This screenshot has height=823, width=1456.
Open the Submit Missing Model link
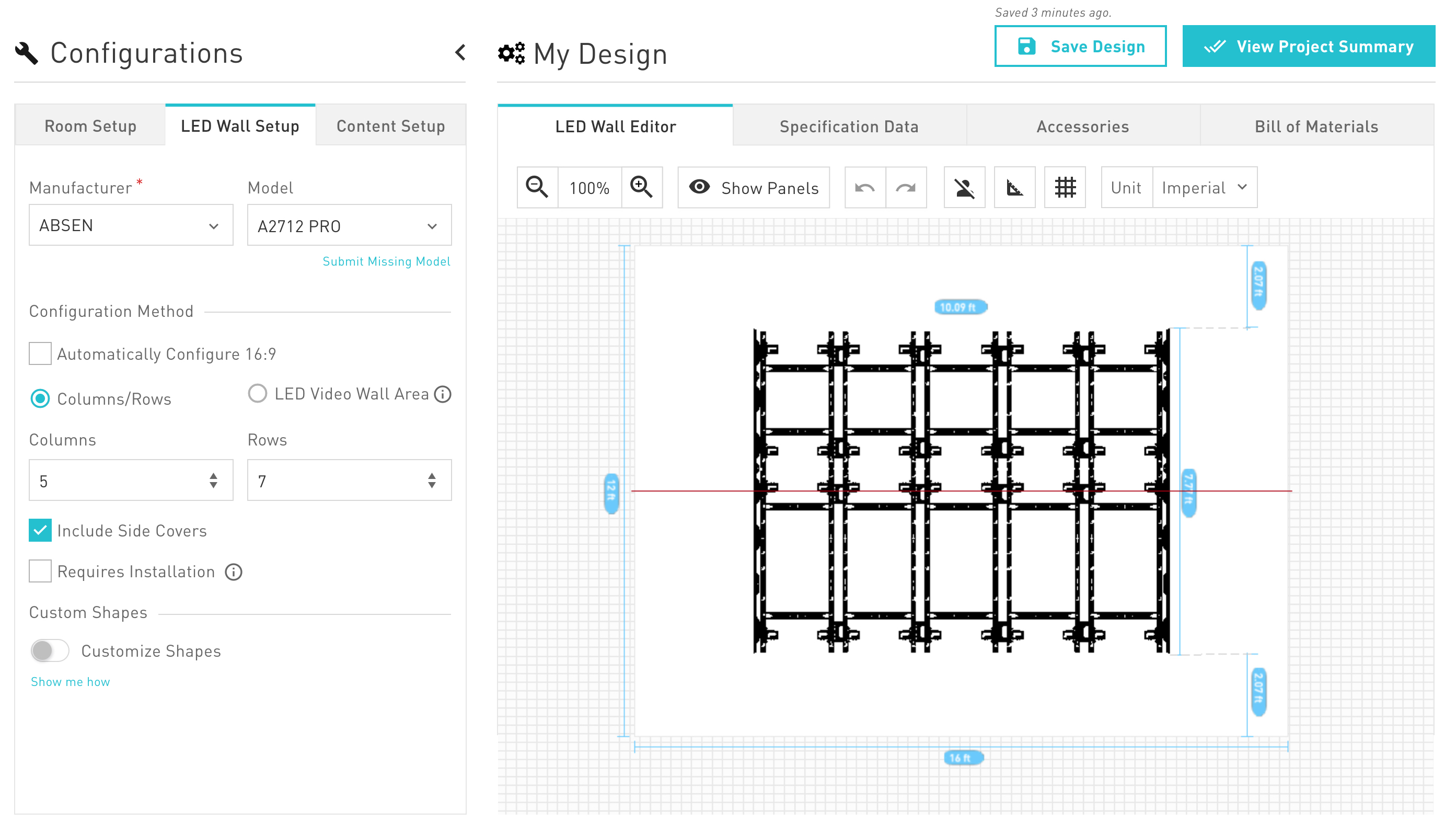tap(387, 261)
